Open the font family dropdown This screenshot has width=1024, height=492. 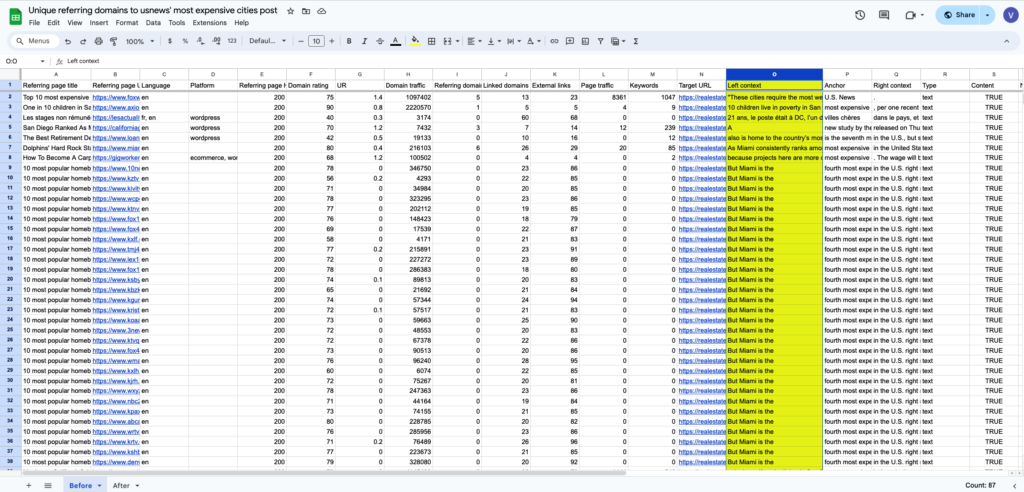pyautogui.click(x=267, y=41)
